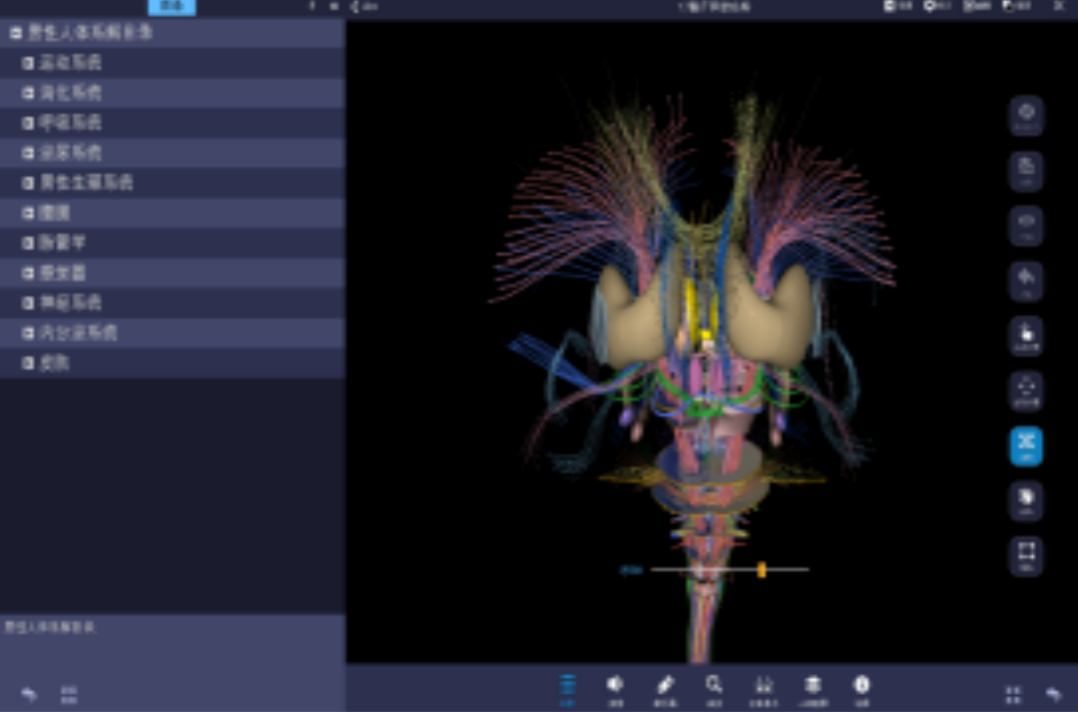Select the 呼吸系统 item in the tree
Viewport: 1078px width, 712px height.
coord(71,123)
